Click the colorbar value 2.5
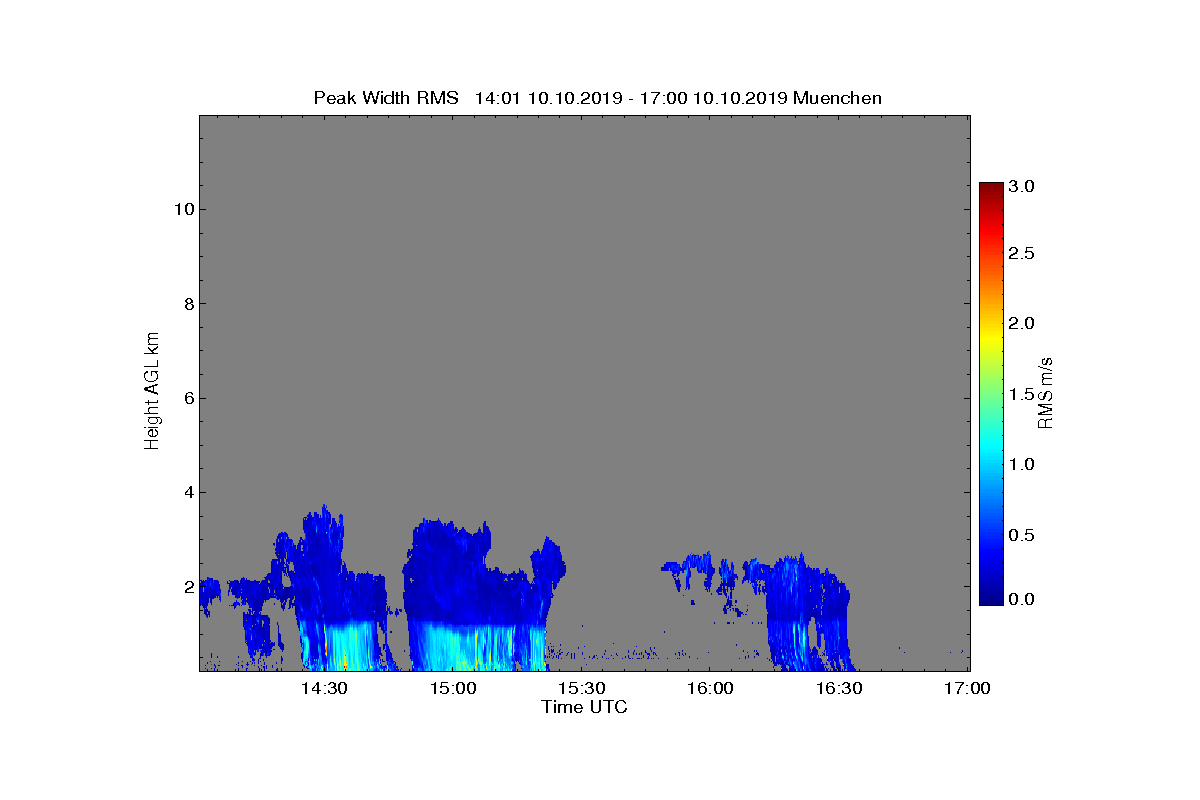The image size is (1200, 800). click(x=1021, y=254)
